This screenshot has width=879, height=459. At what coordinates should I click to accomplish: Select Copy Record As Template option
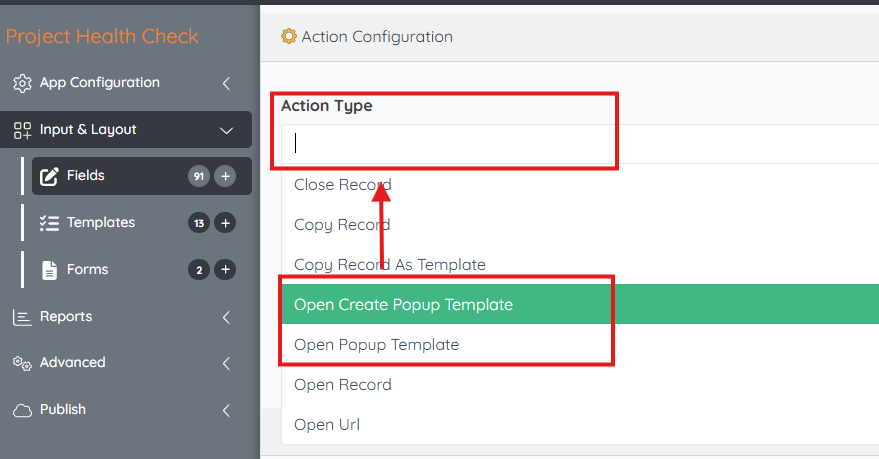pos(389,265)
